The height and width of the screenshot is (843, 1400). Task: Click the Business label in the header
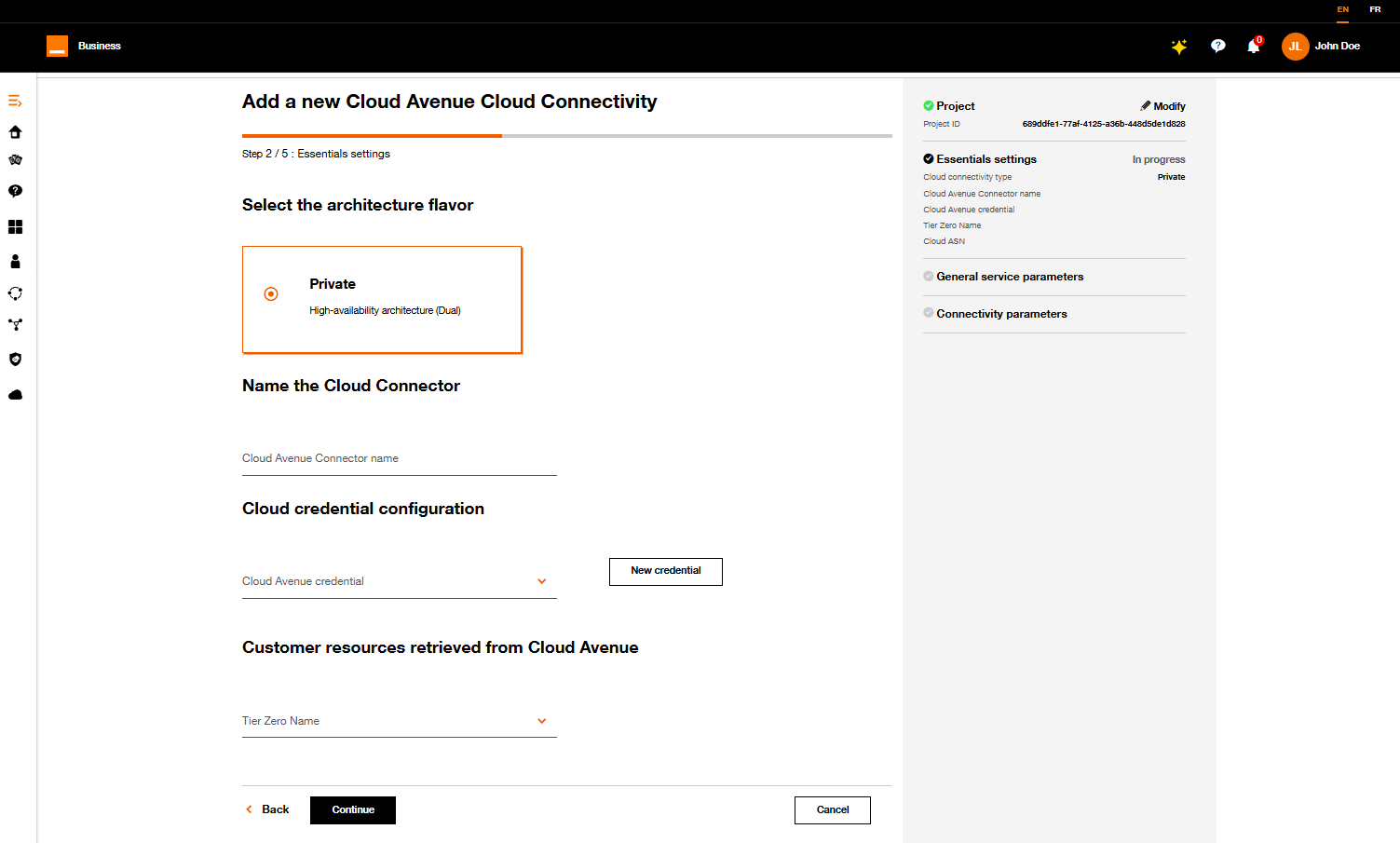click(100, 46)
